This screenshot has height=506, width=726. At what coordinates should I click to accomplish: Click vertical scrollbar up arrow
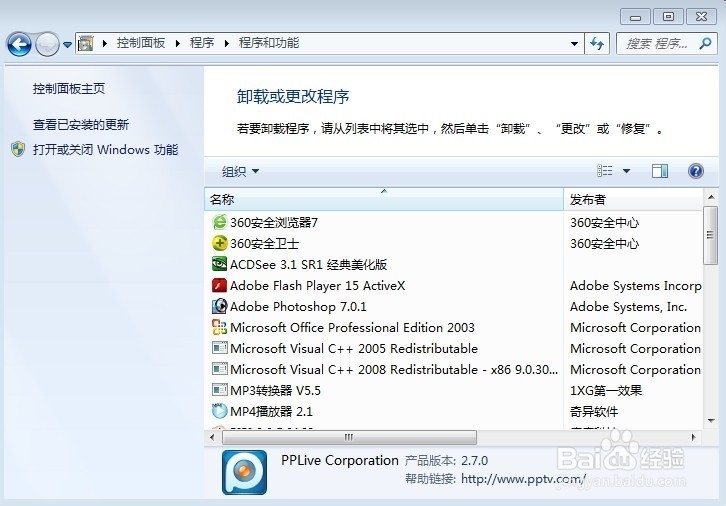click(711, 197)
